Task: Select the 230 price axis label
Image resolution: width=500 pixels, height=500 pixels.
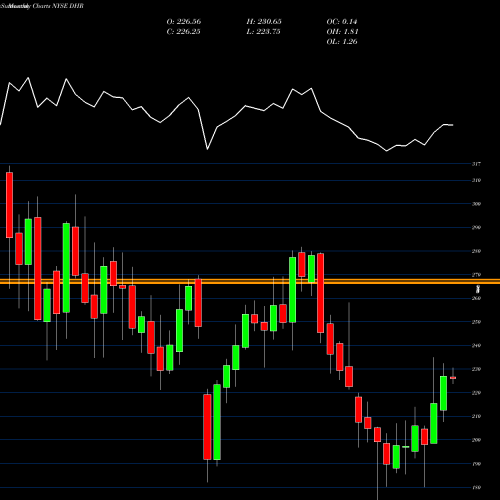Action: tap(476, 369)
